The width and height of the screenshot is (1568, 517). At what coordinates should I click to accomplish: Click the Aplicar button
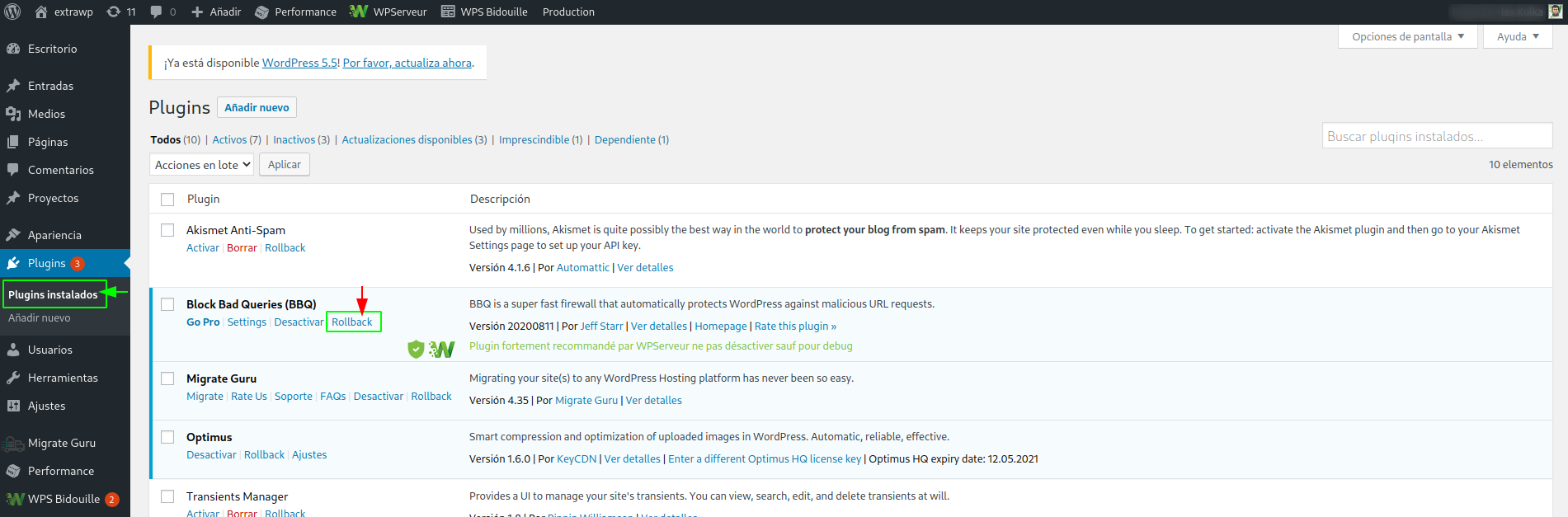point(285,164)
